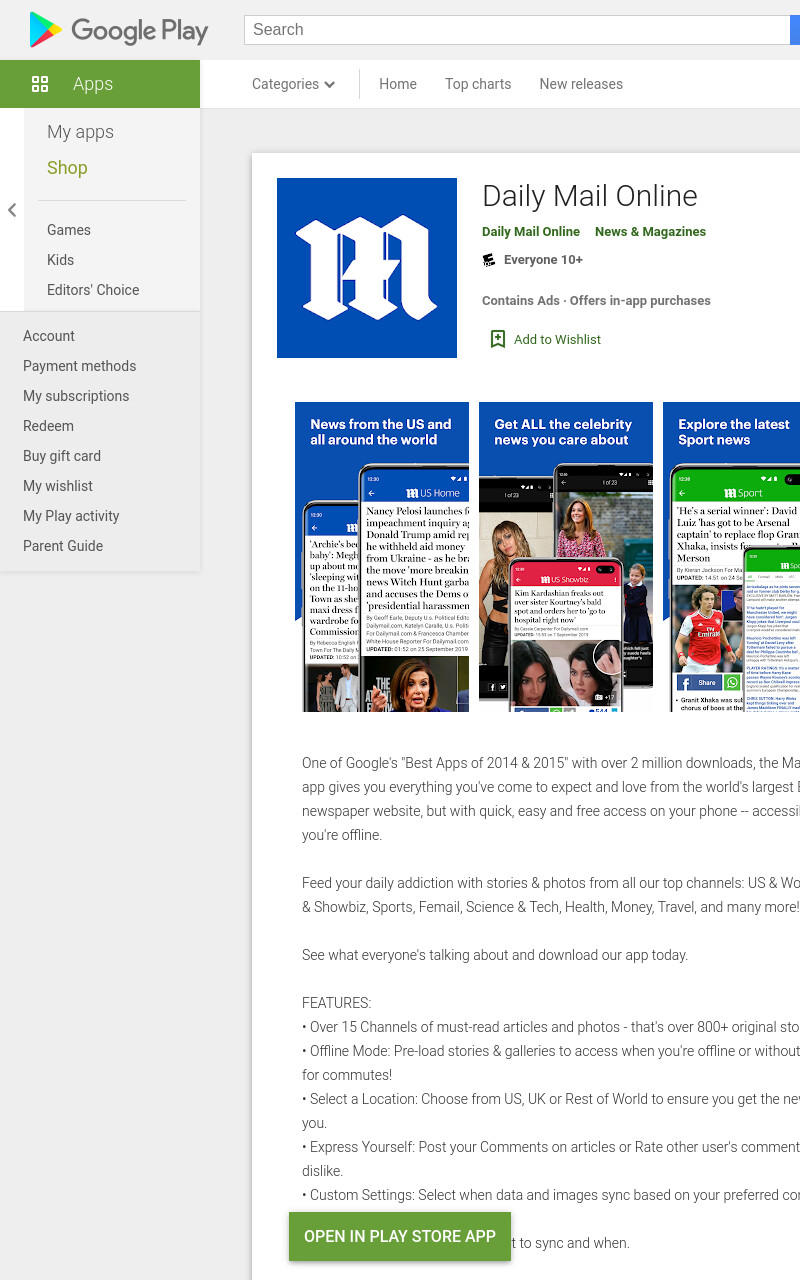Open My Play activity

coord(71,516)
